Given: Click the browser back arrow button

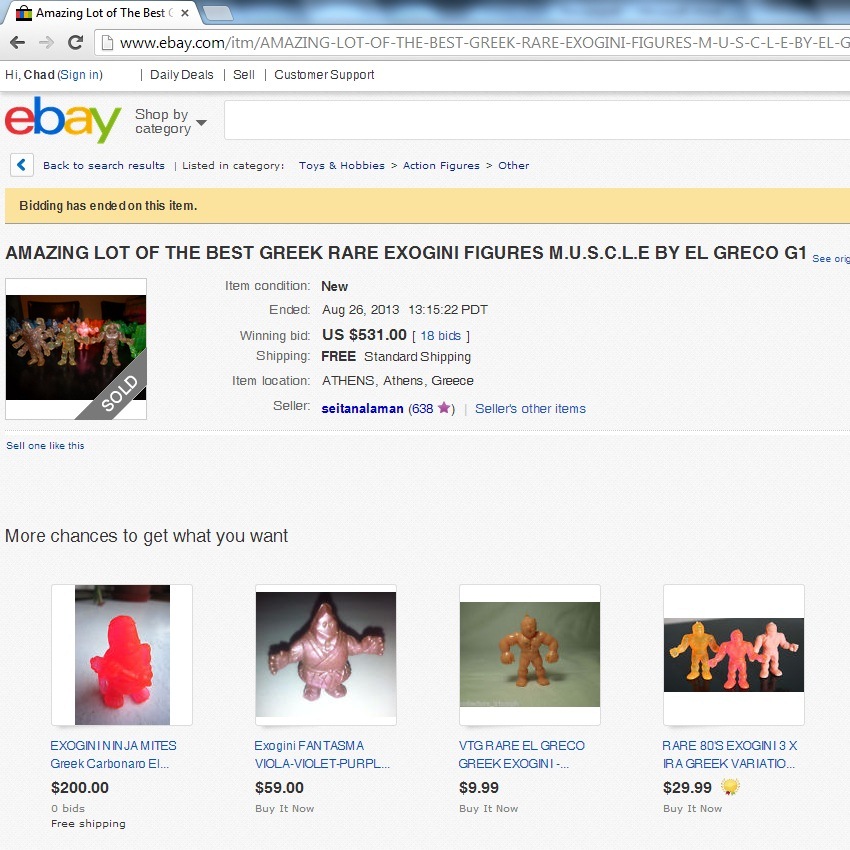Looking at the screenshot, I should (x=17, y=42).
